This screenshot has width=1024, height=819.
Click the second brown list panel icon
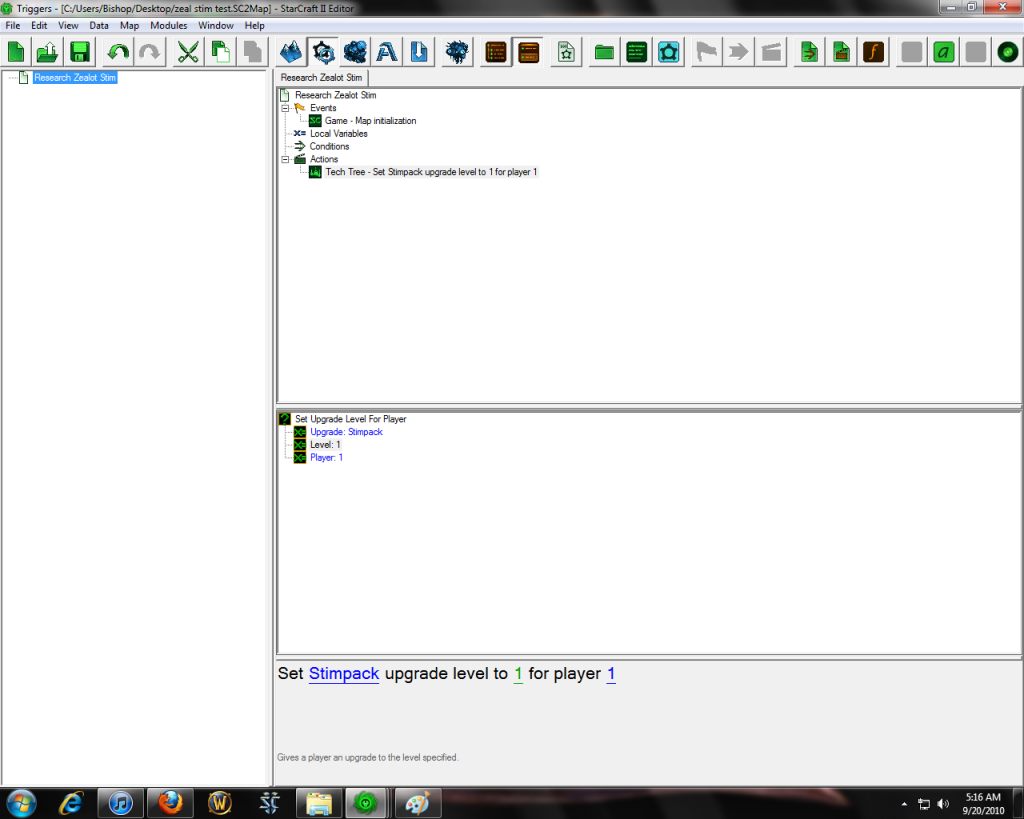tap(528, 52)
